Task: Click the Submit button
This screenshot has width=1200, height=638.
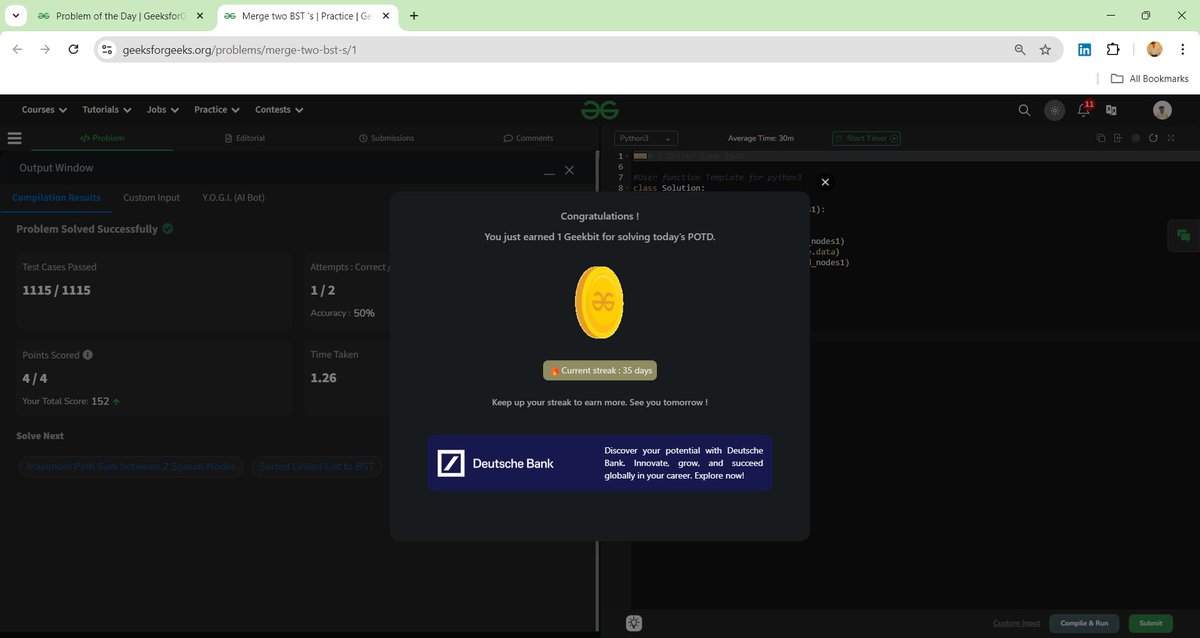Action: [x=1151, y=623]
